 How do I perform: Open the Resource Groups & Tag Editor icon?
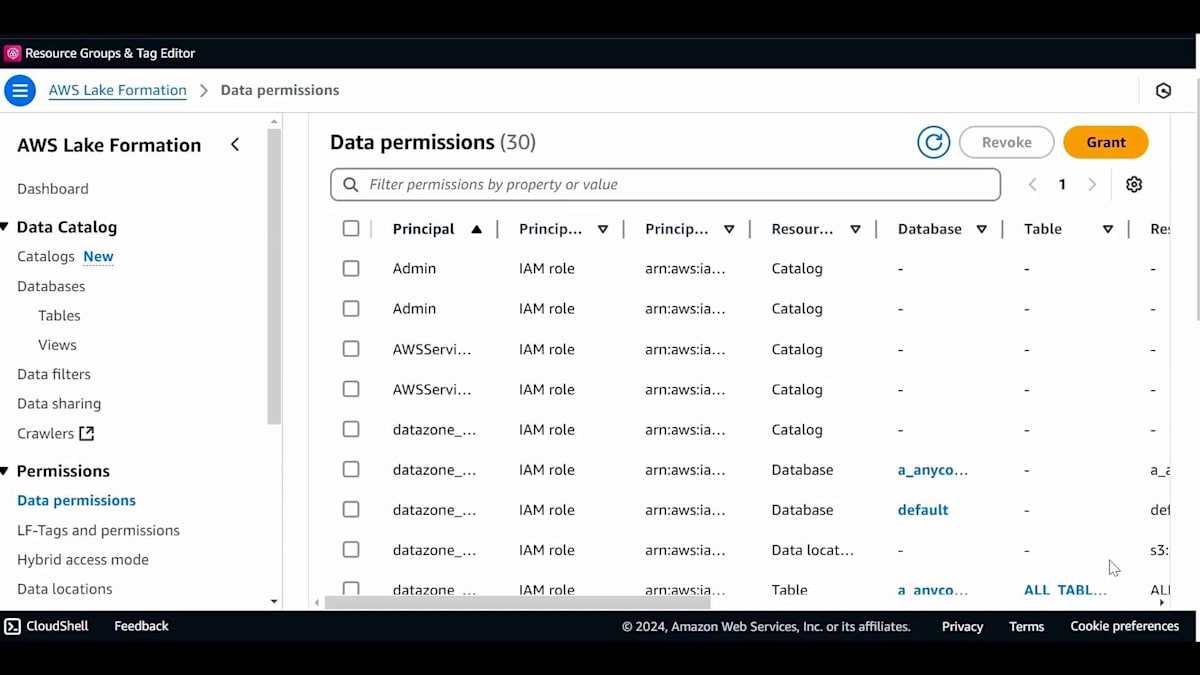pos(12,53)
